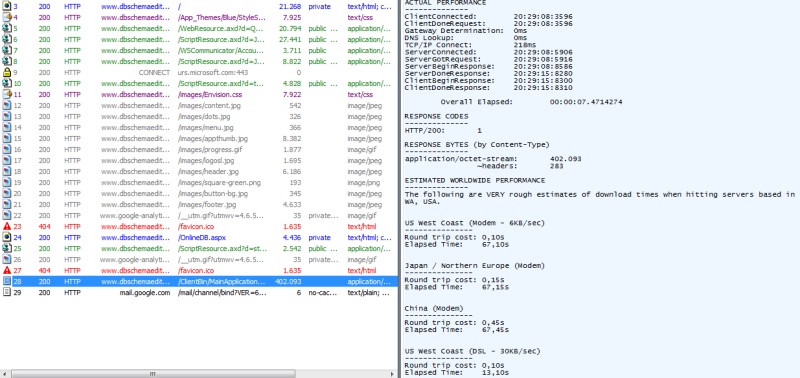Click the image icon of square-green.png session 19
The image size is (800, 378).
click(7, 183)
